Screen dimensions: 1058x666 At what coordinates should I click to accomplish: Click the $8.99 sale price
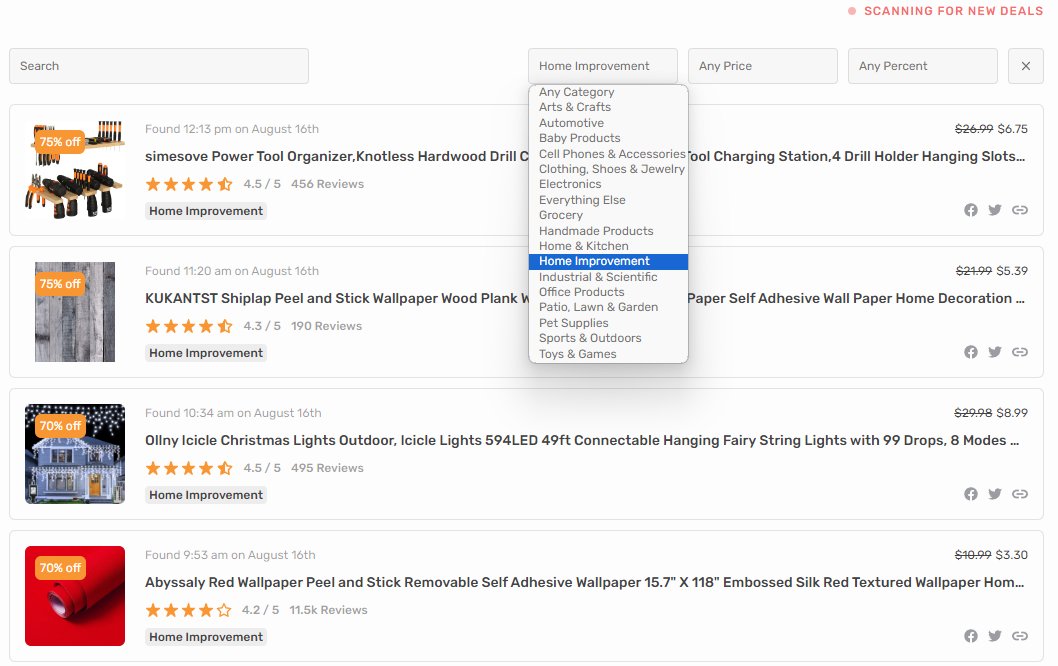pyautogui.click(x=1012, y=413)
